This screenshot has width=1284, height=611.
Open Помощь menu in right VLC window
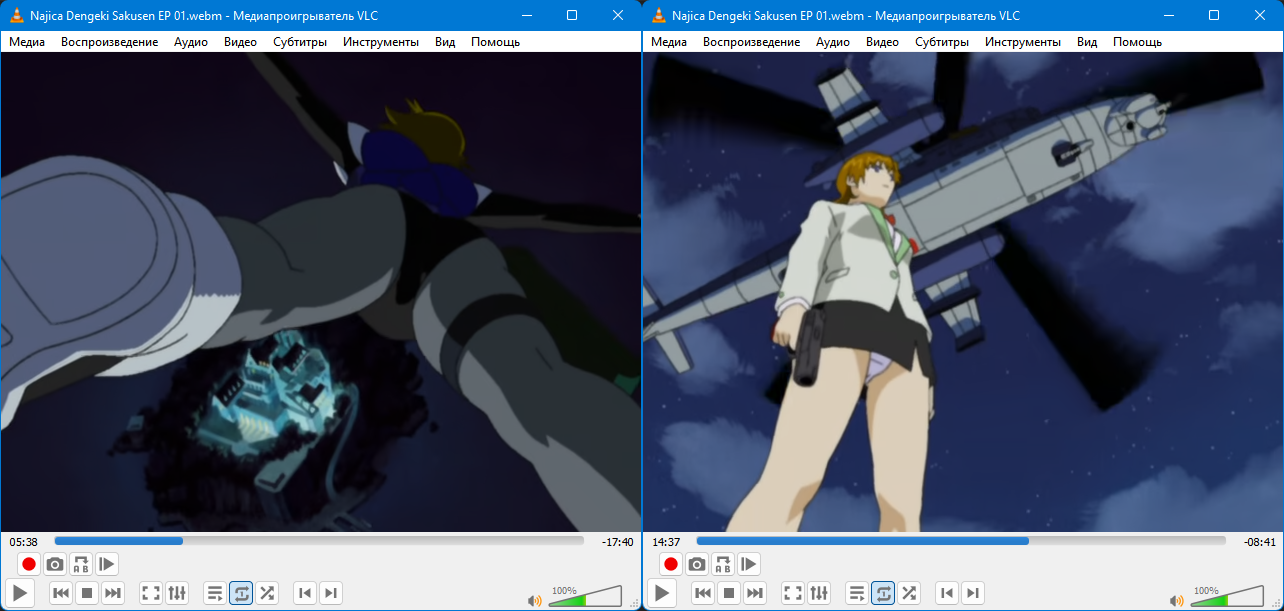[x=1137, y=42]
